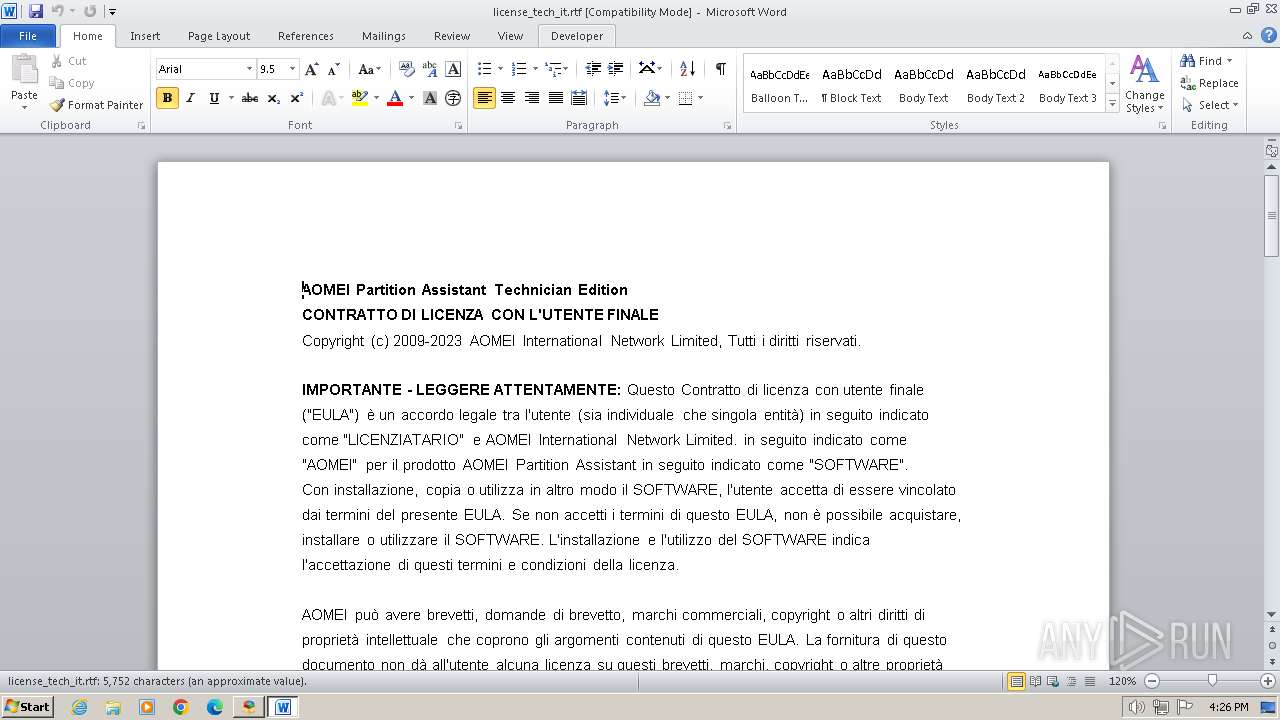Sort the selection A to Z
Viewport: 1280px width, 720px height.
point(687,69)
